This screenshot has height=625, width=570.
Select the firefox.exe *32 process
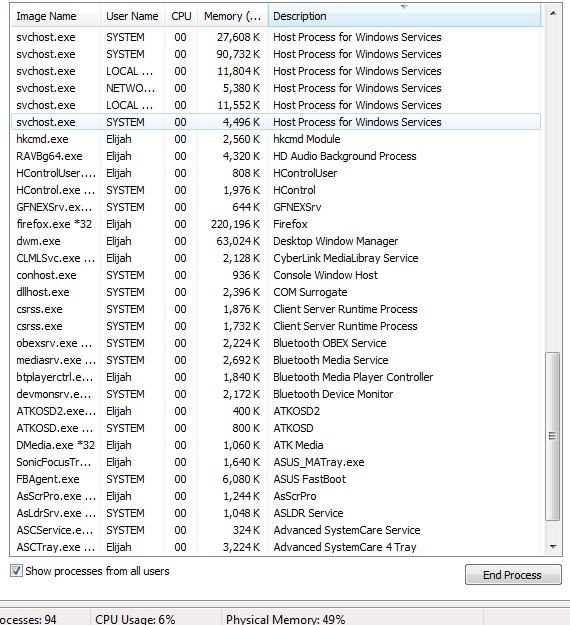[x=276, y=224]
